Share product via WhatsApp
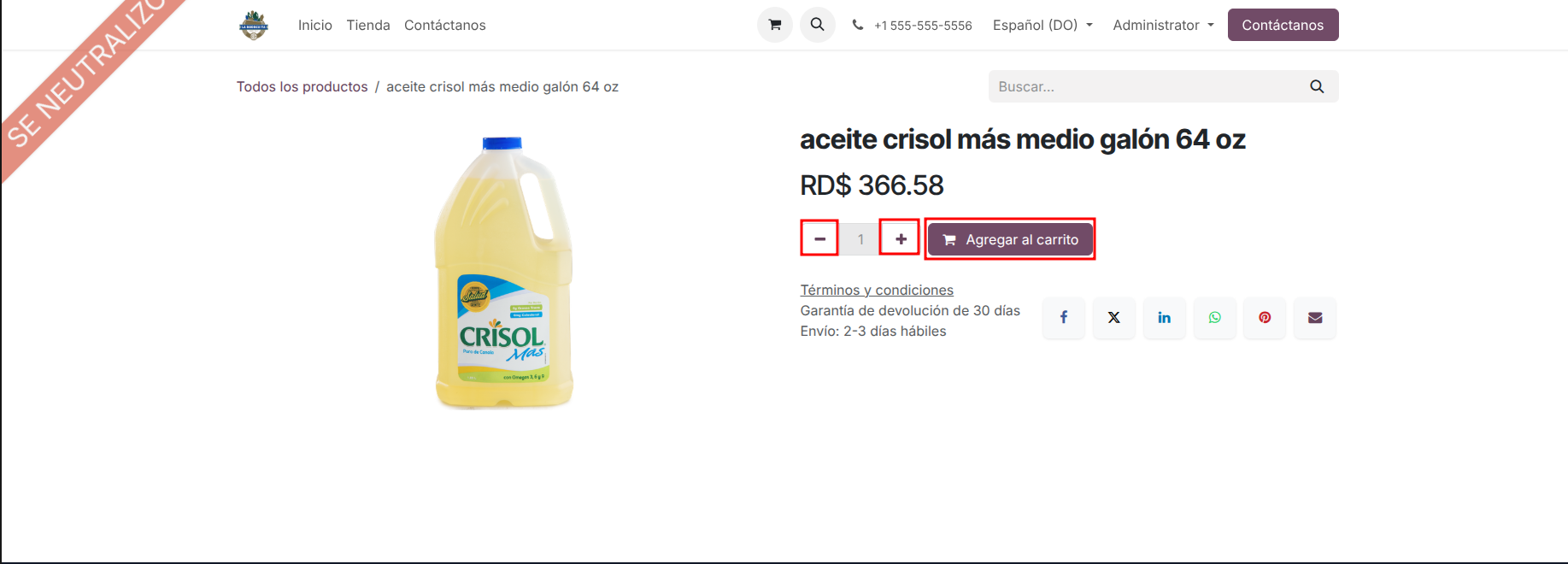 (1214, 318)
